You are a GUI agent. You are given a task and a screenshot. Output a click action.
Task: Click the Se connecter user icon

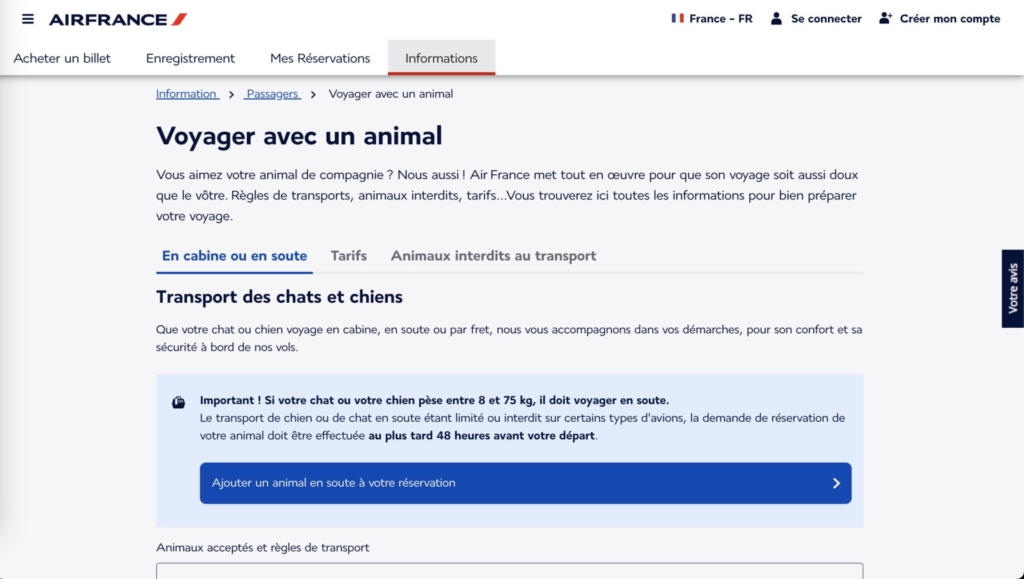[x=776, y=18]
